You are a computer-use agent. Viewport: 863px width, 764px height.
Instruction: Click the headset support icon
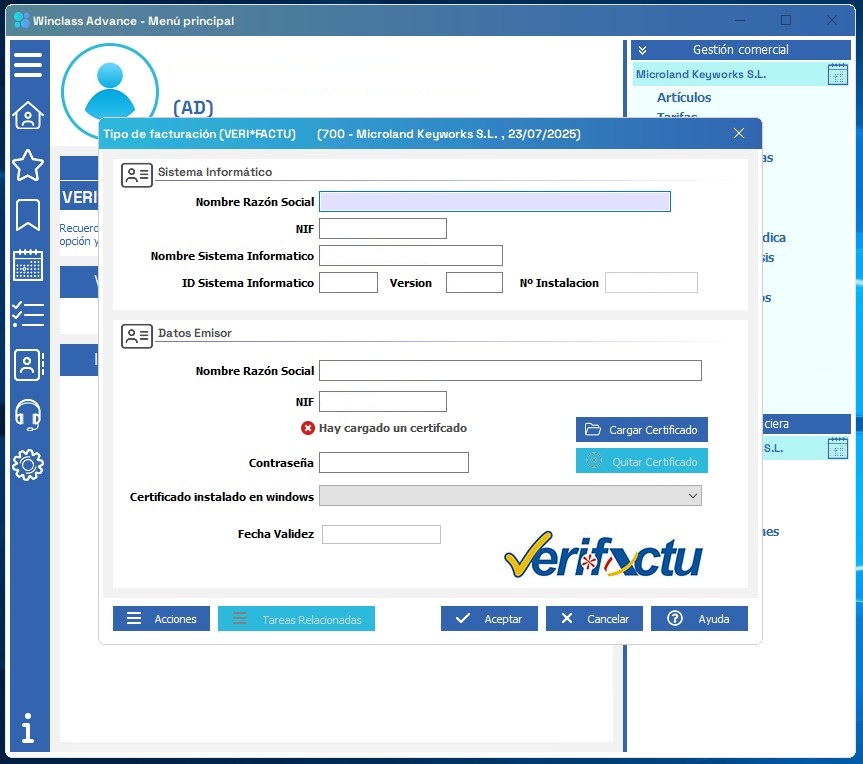click(x=28, y=414)
